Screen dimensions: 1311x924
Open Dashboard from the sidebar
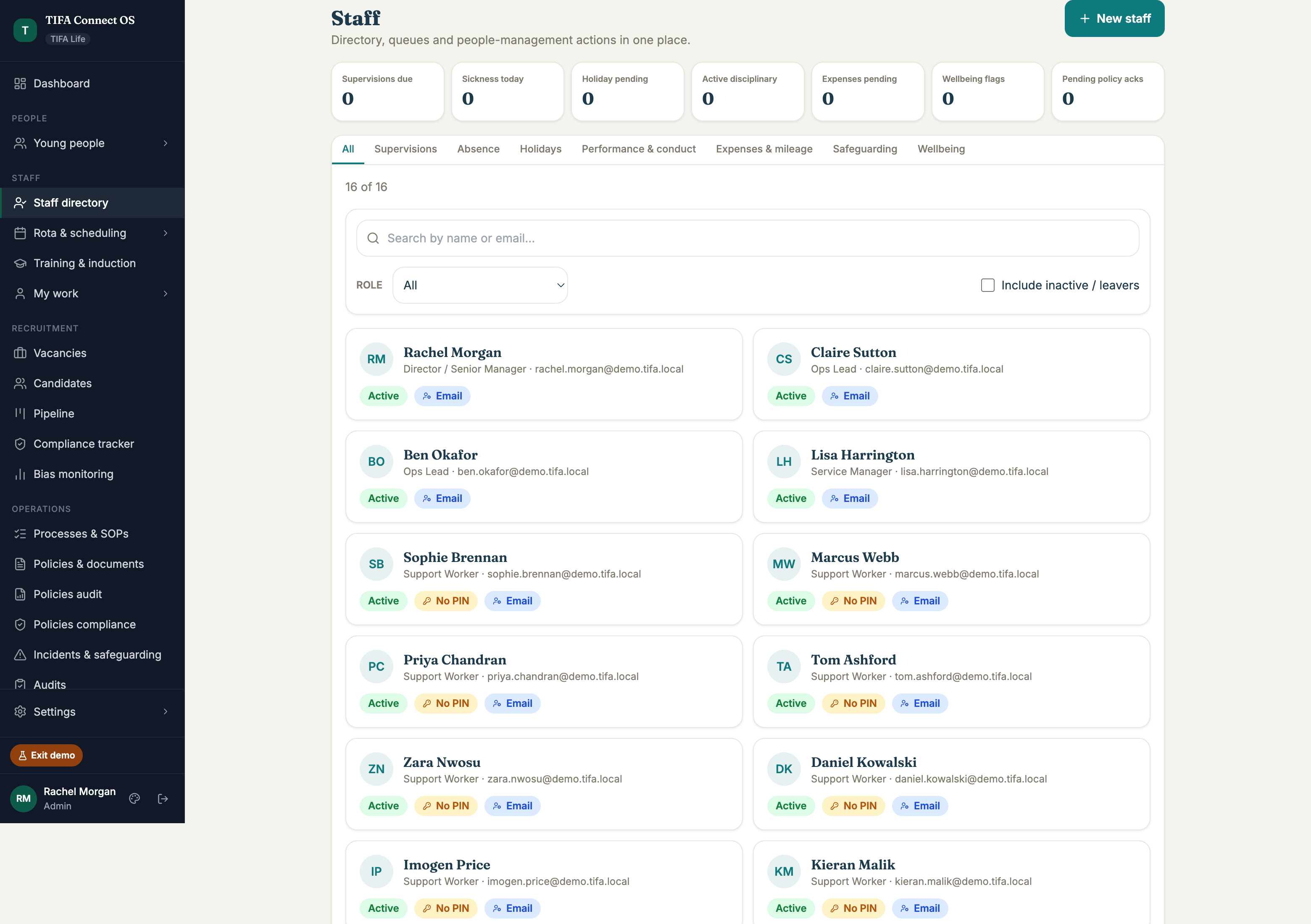pos(92,83)
